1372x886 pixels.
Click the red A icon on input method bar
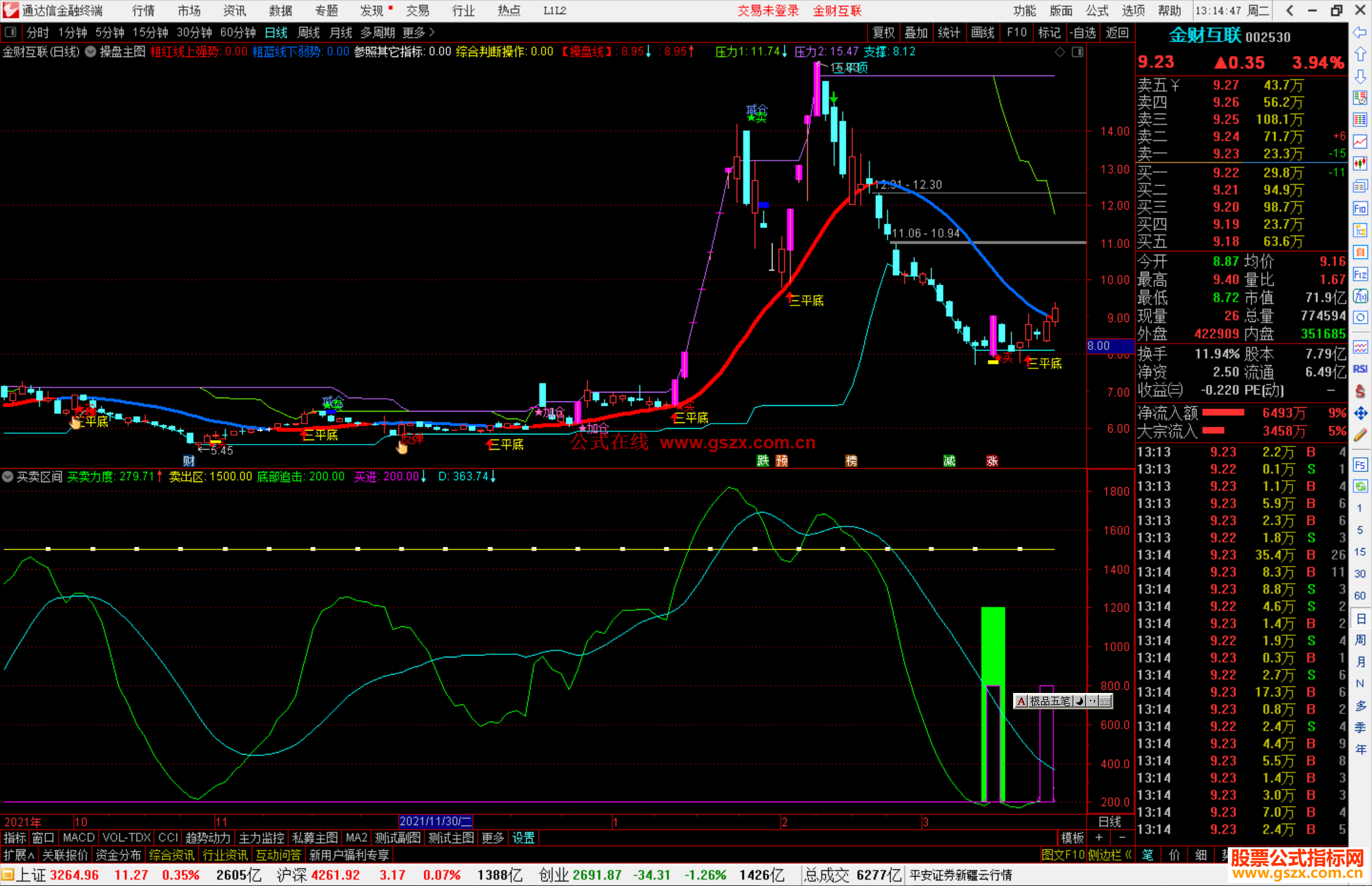(1021, 701)
